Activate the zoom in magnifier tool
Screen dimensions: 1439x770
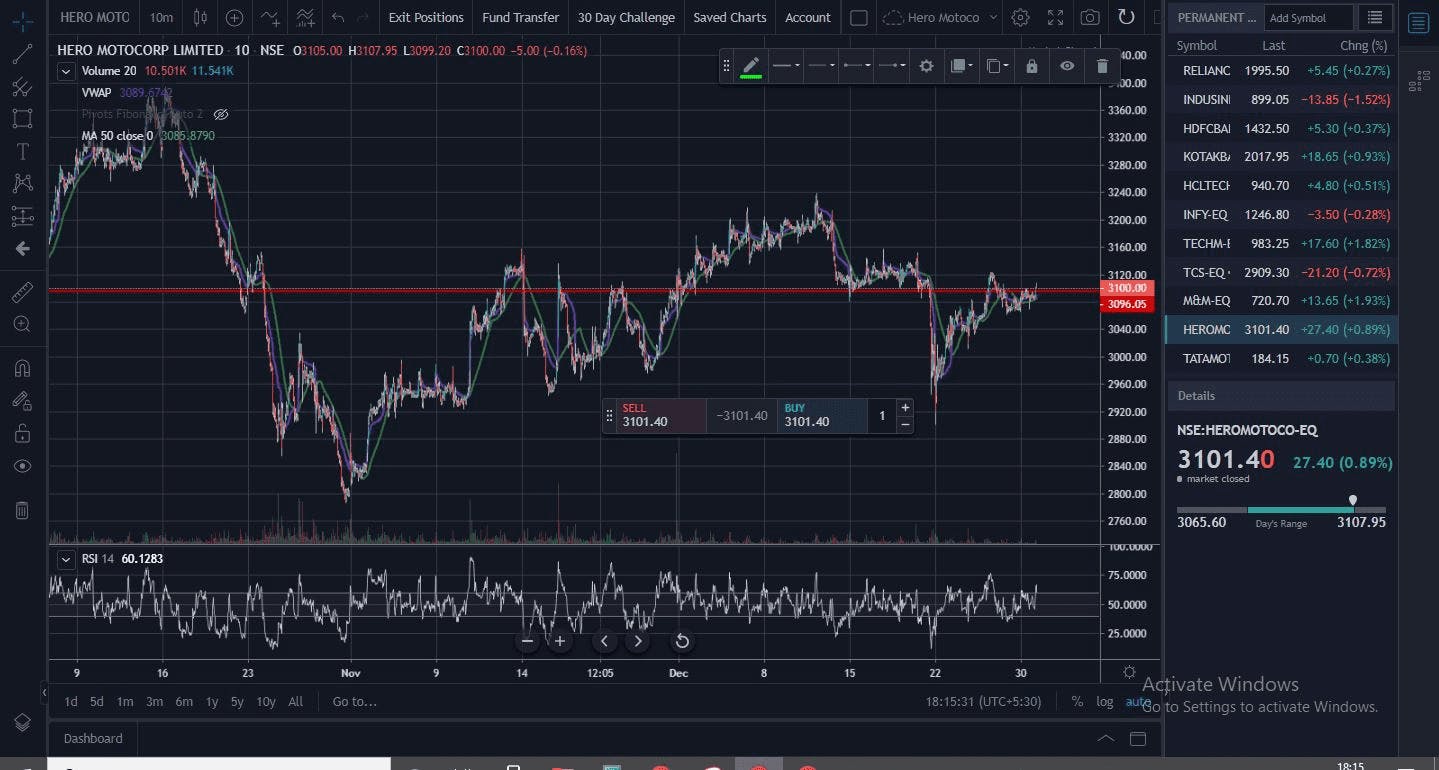22,324
